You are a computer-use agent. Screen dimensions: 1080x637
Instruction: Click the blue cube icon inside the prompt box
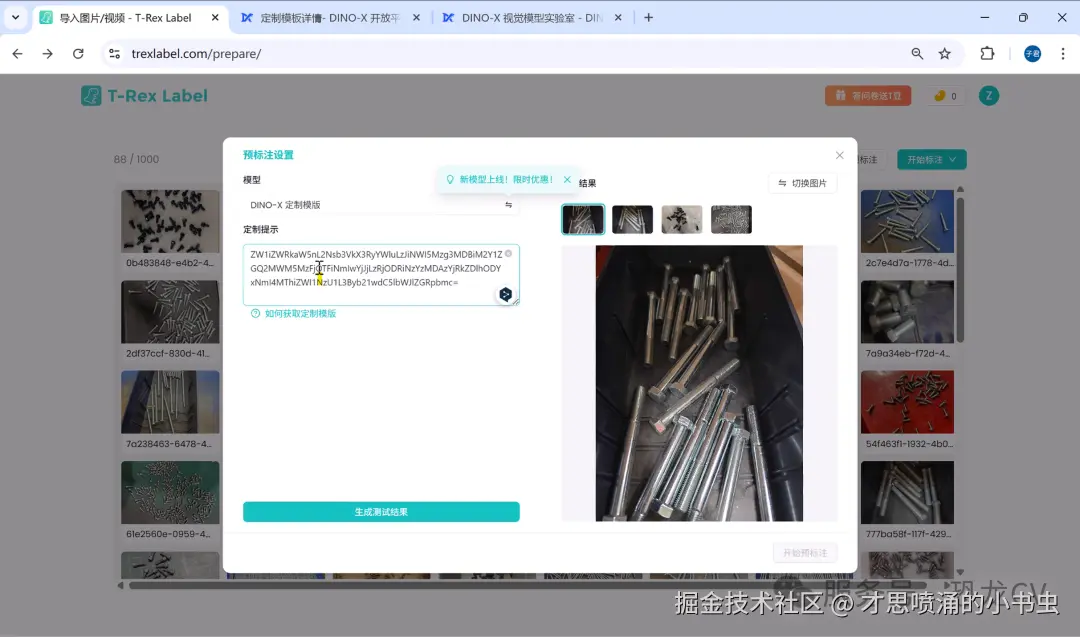[x=505, y=294]
